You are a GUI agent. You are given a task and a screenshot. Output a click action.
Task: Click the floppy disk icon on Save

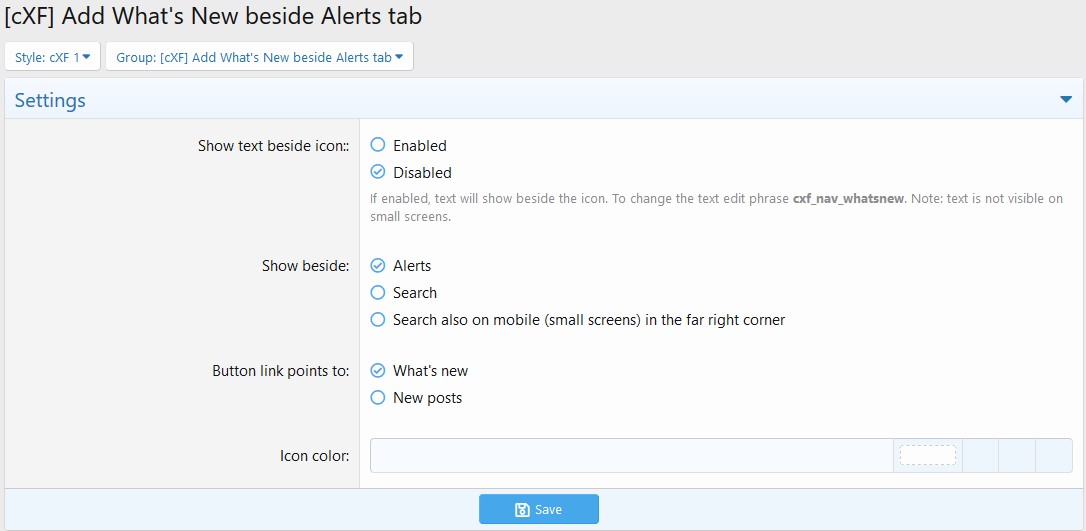click(x=522, y=510)
